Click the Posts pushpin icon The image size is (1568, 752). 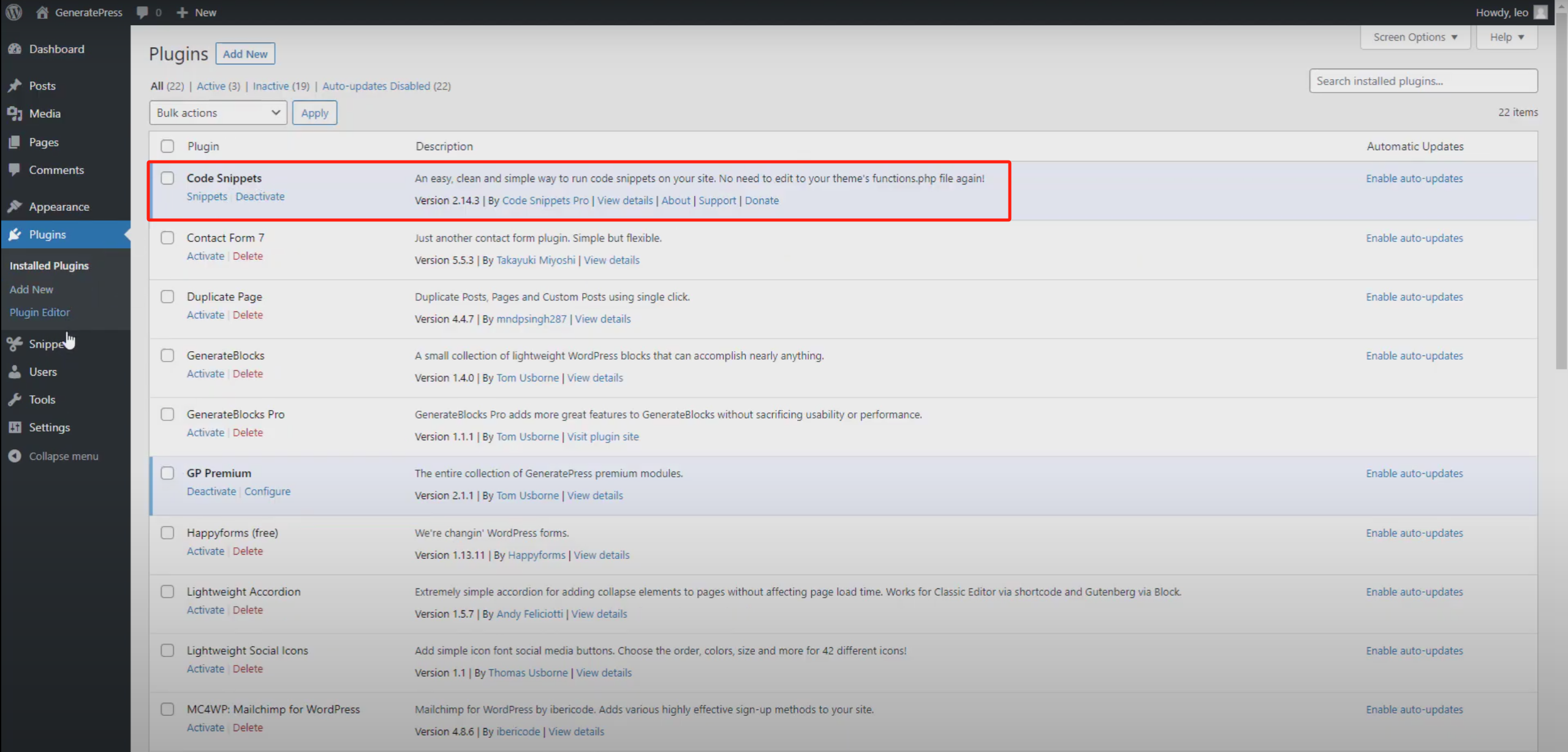[x=15, y=86]
